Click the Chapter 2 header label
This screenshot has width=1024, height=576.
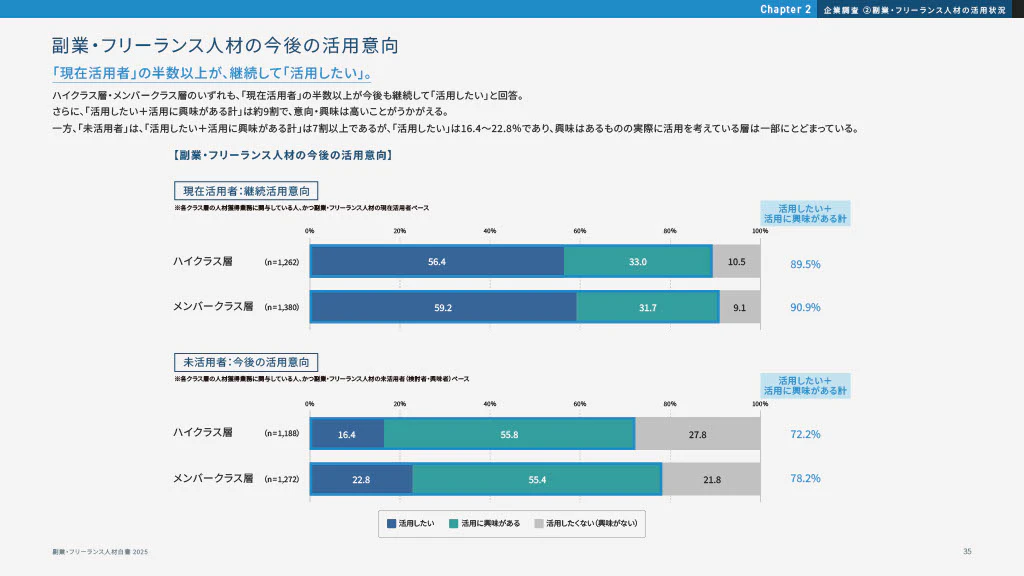(x=785, y=9)
